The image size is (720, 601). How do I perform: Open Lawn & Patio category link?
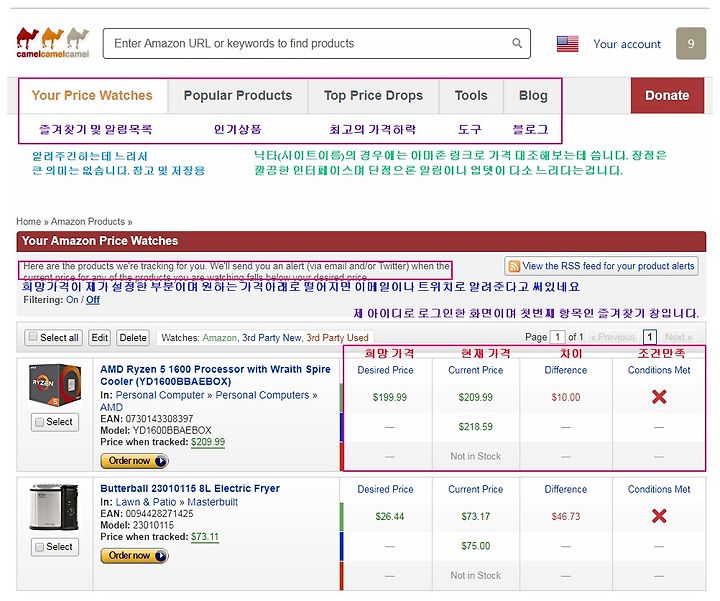coord(146,502)
